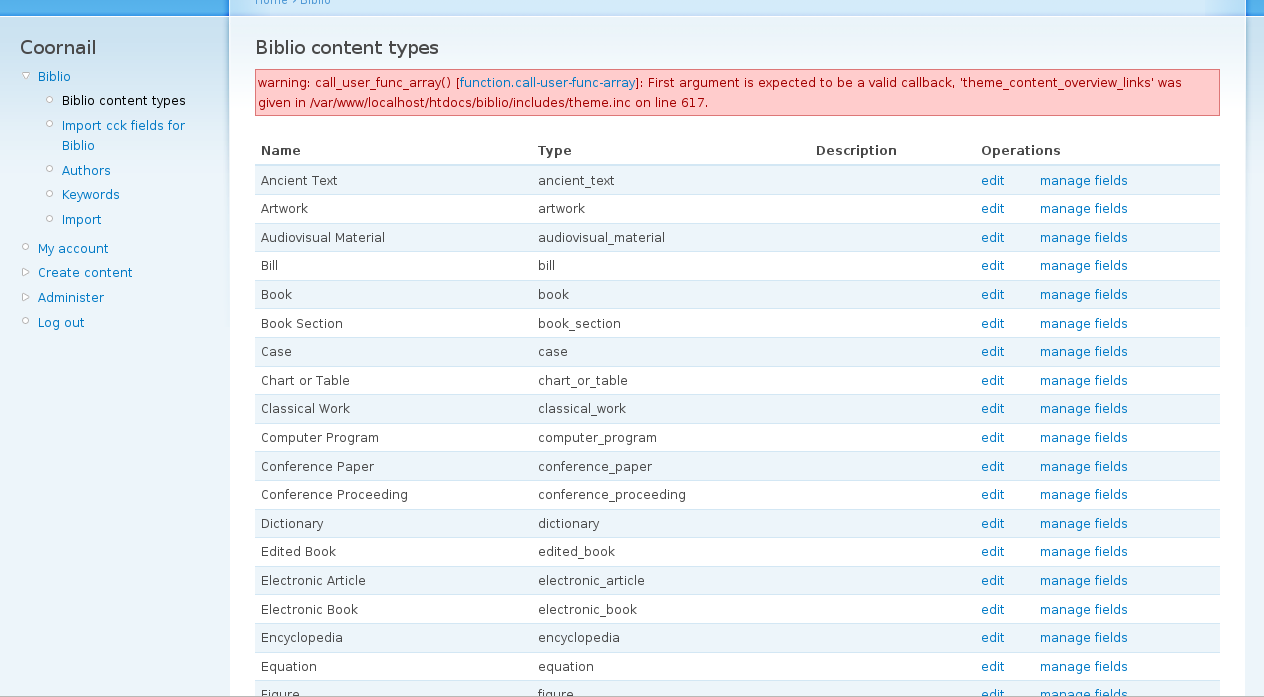Edit the Computer Program type
Image resolution: width=1264 pixels, height=697 pixels.
(992, 438)
